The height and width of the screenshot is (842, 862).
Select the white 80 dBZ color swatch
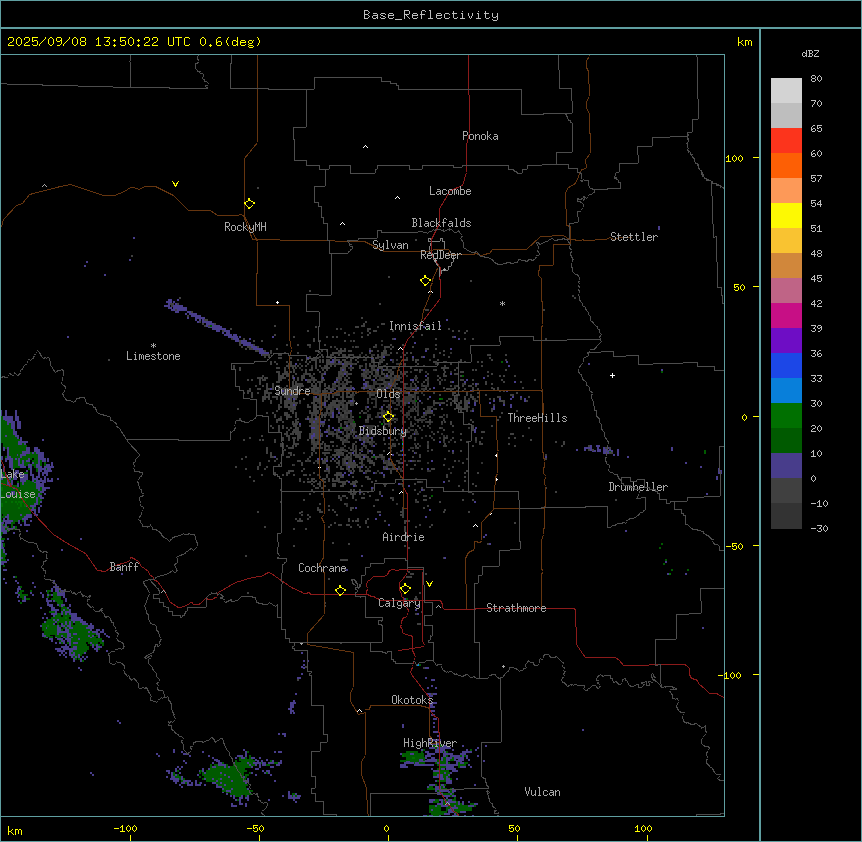[786, 90]
